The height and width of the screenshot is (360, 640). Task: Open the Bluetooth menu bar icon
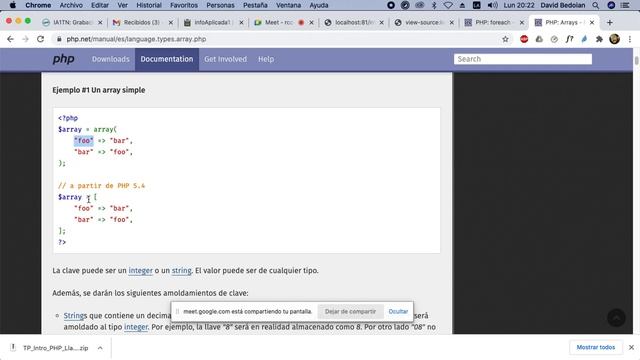434,5
